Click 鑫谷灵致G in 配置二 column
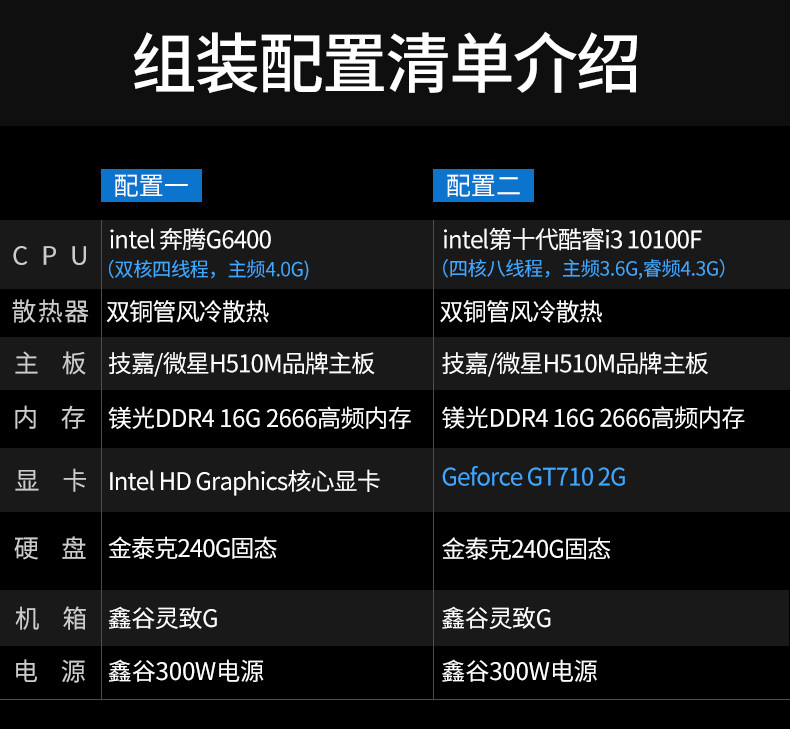 point(497,618)
